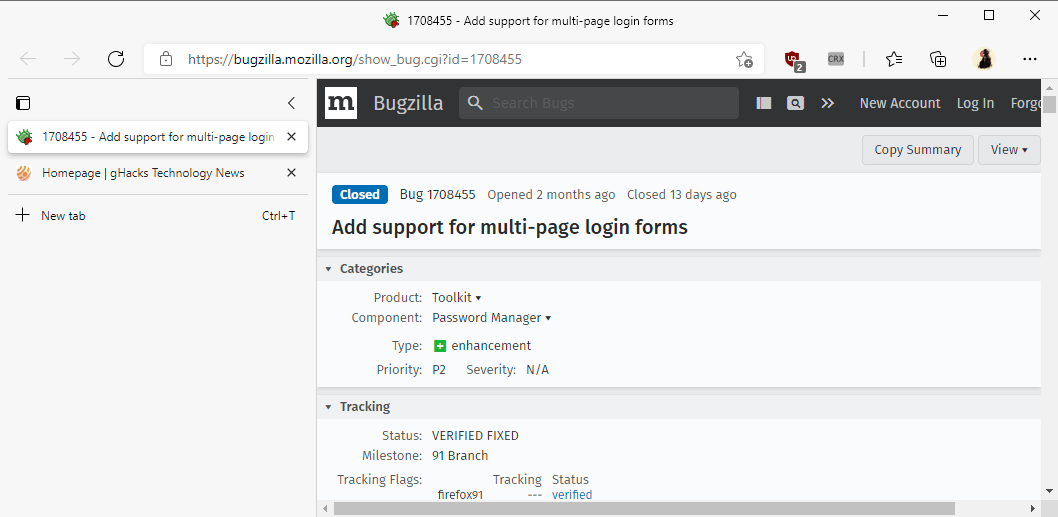Screen dimensions: 1058x517
Task: Click the 'N/A' severity value
Action: tap(537, 370)
